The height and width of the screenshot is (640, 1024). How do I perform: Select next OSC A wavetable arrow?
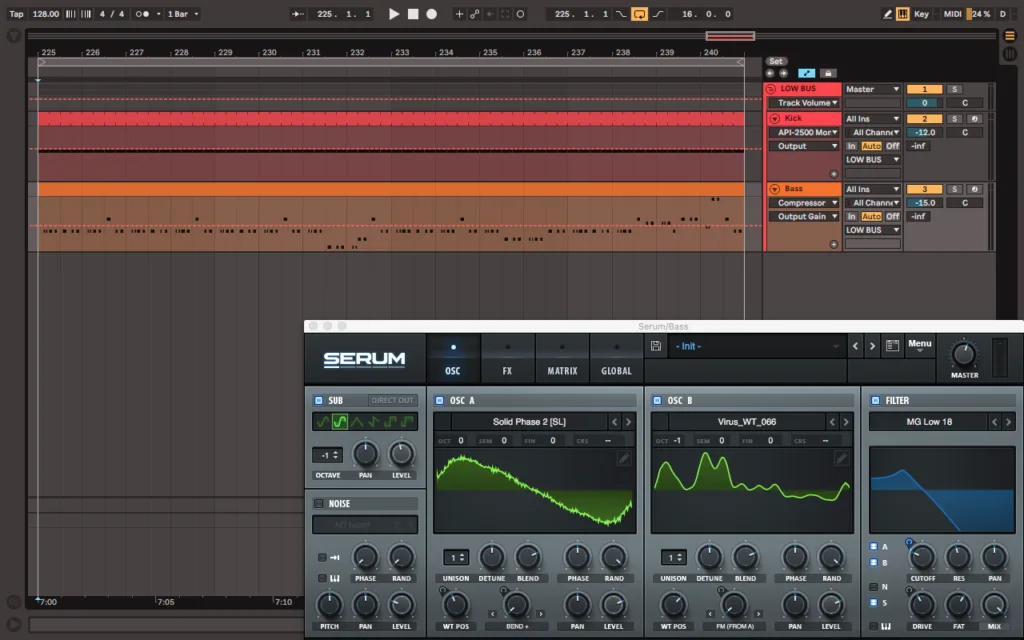pos(628,422)
